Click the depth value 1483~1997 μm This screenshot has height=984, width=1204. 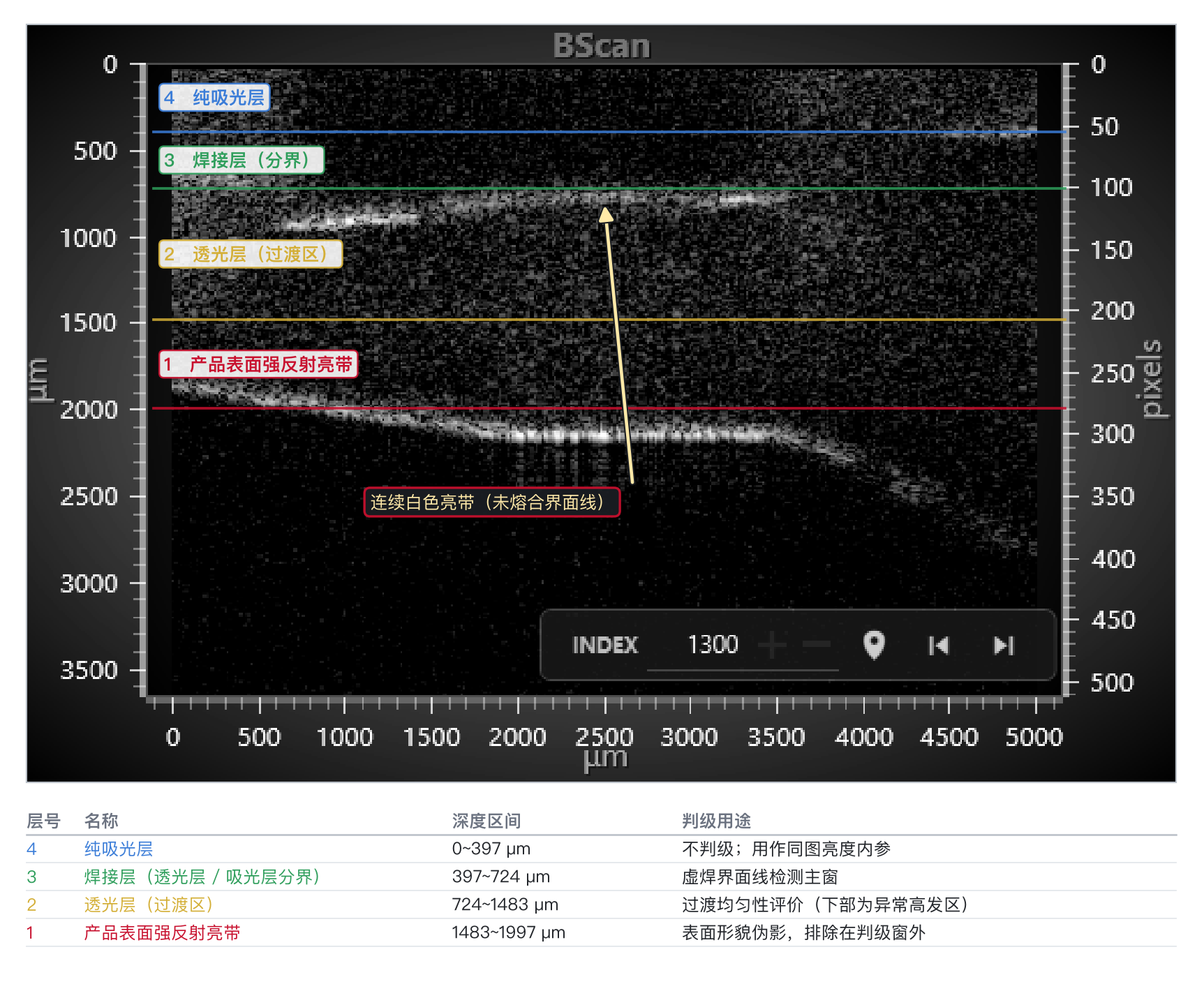pos(509,932)
